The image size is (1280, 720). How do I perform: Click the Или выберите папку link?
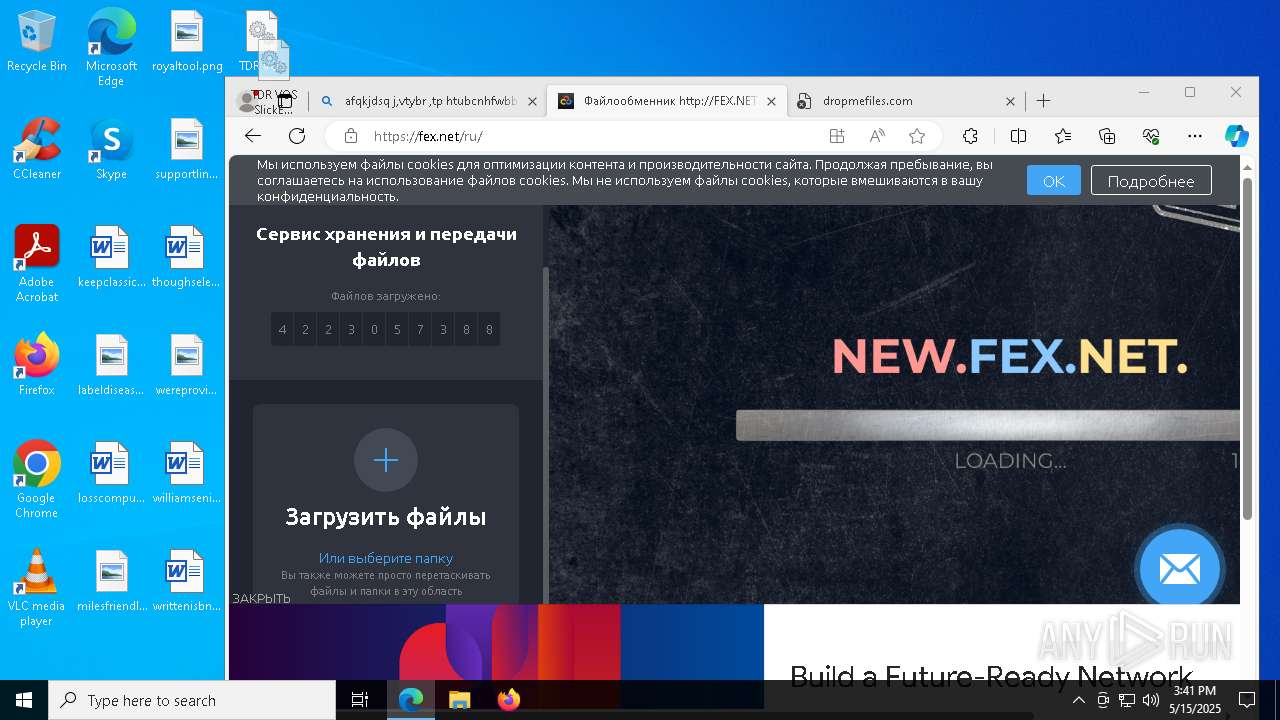[386, 558]
